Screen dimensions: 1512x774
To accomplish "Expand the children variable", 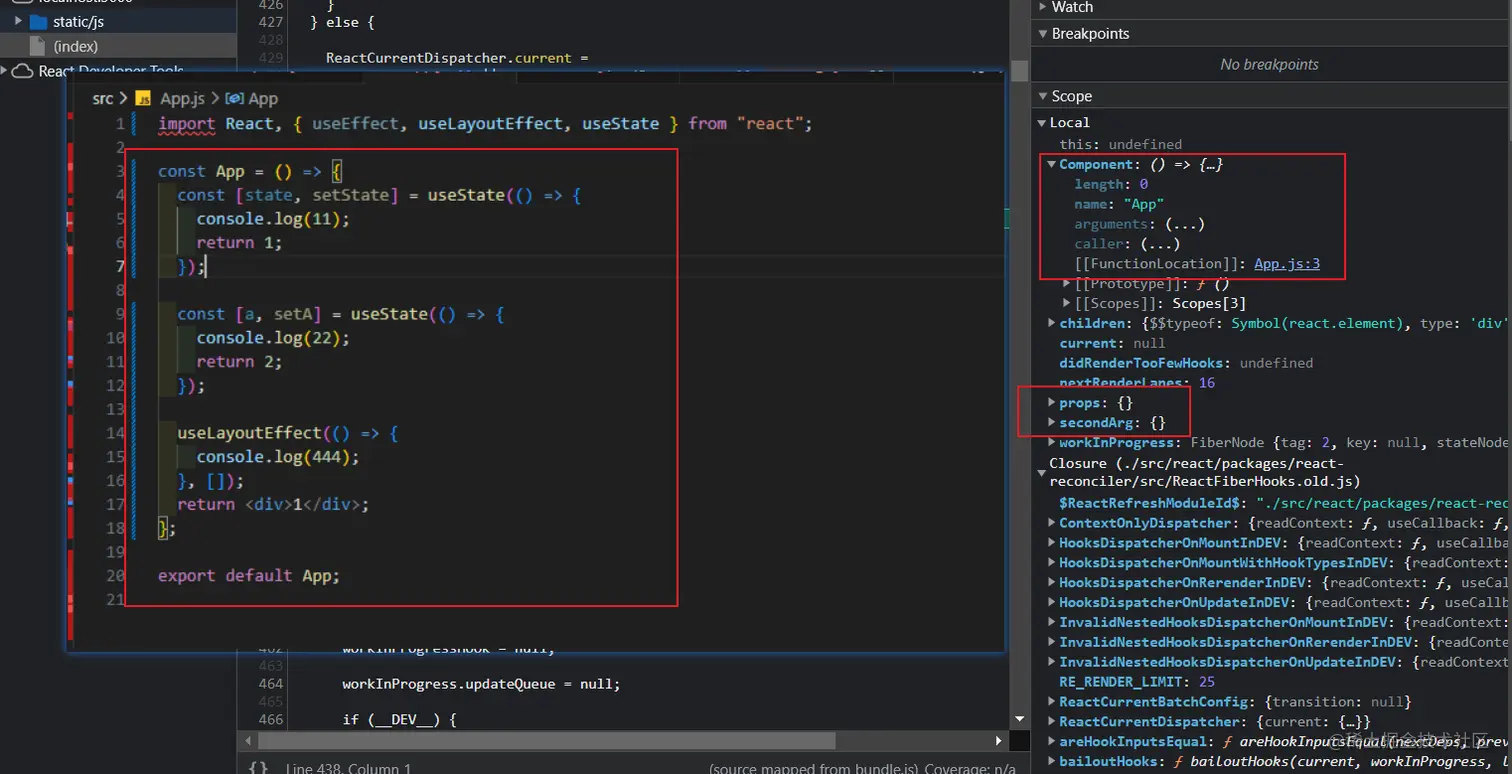I will [x=1051, y=323].
